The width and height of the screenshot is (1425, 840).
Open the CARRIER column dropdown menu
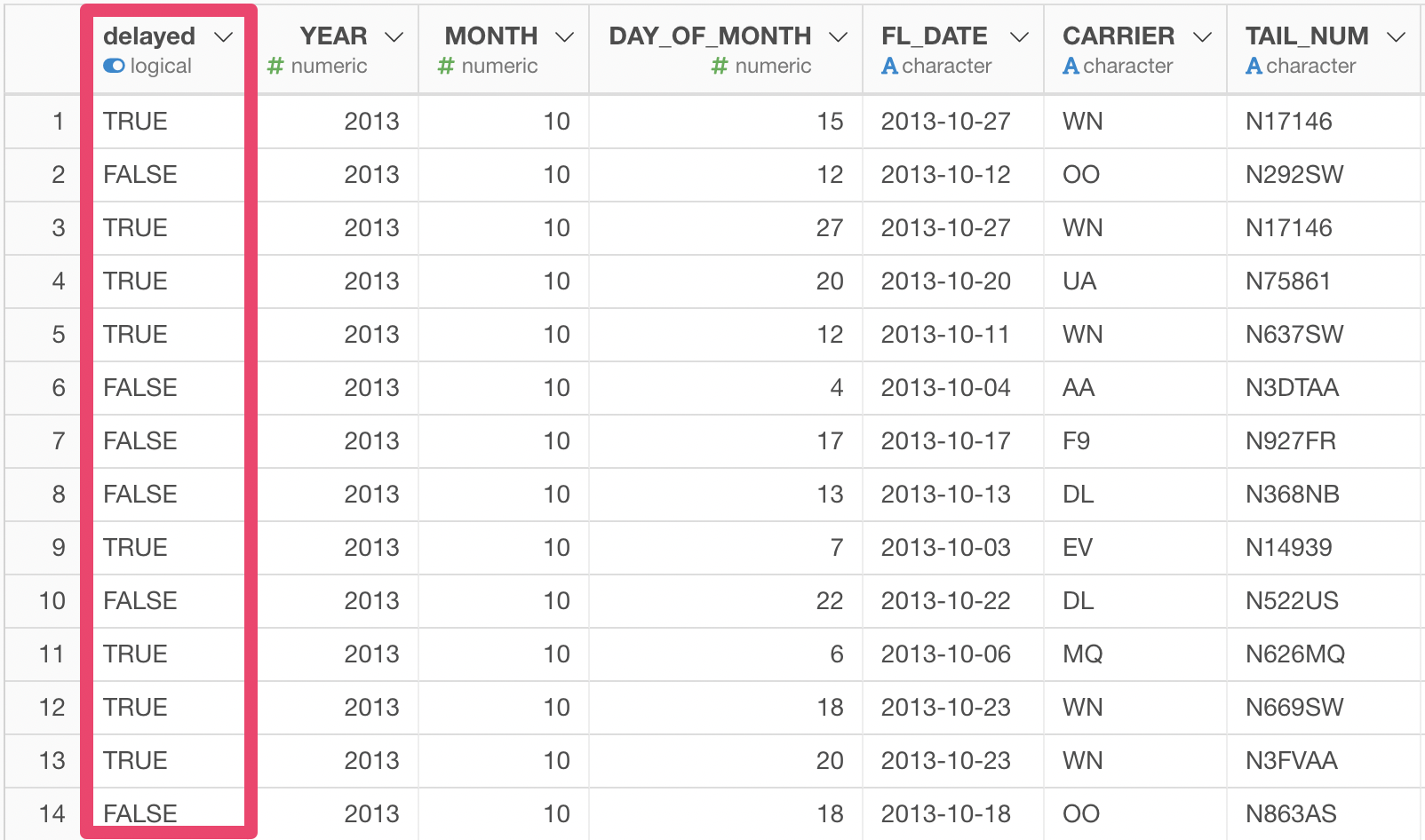1202,37
